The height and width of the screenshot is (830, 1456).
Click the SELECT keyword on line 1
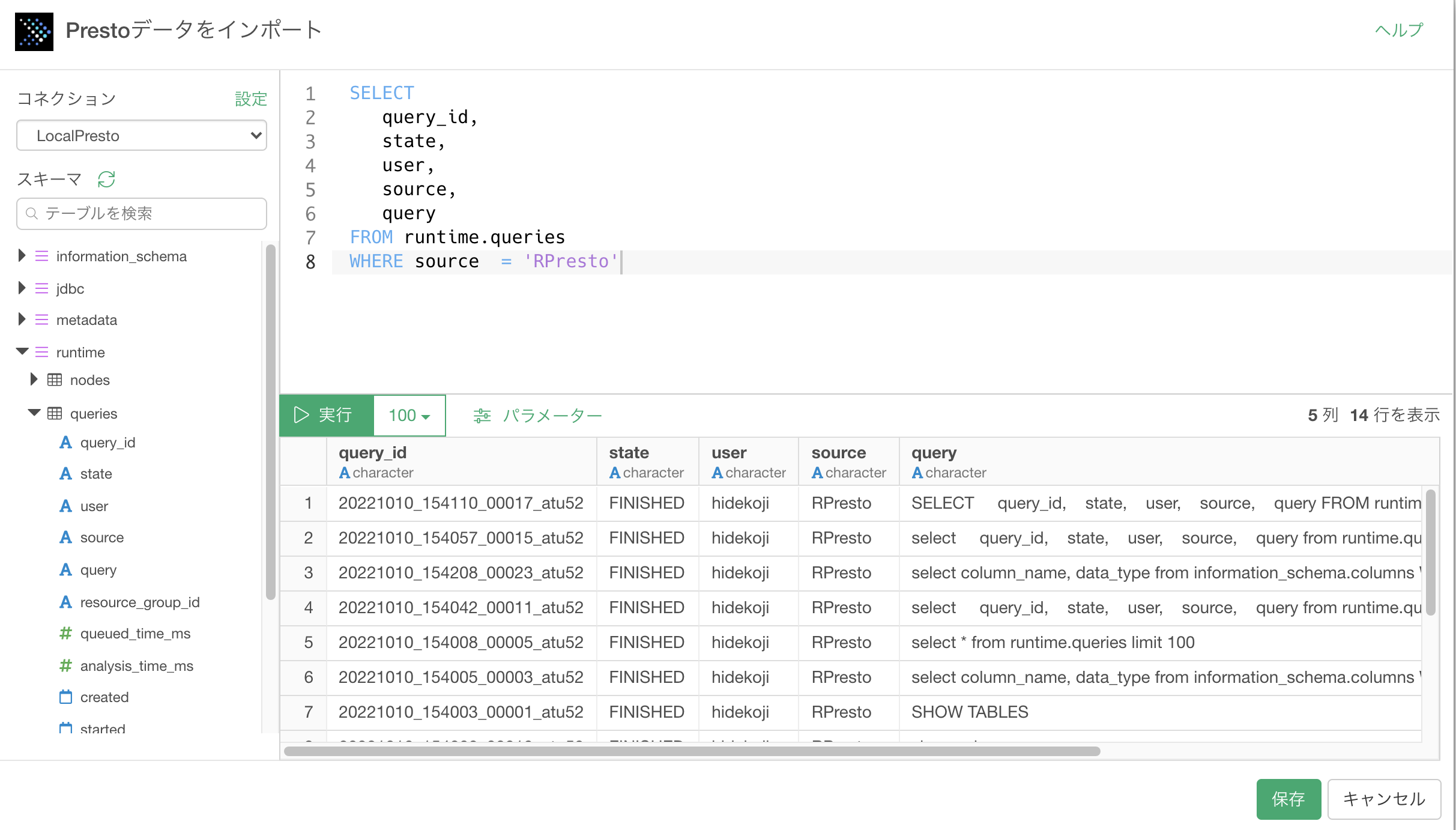[x=382, y=93]
